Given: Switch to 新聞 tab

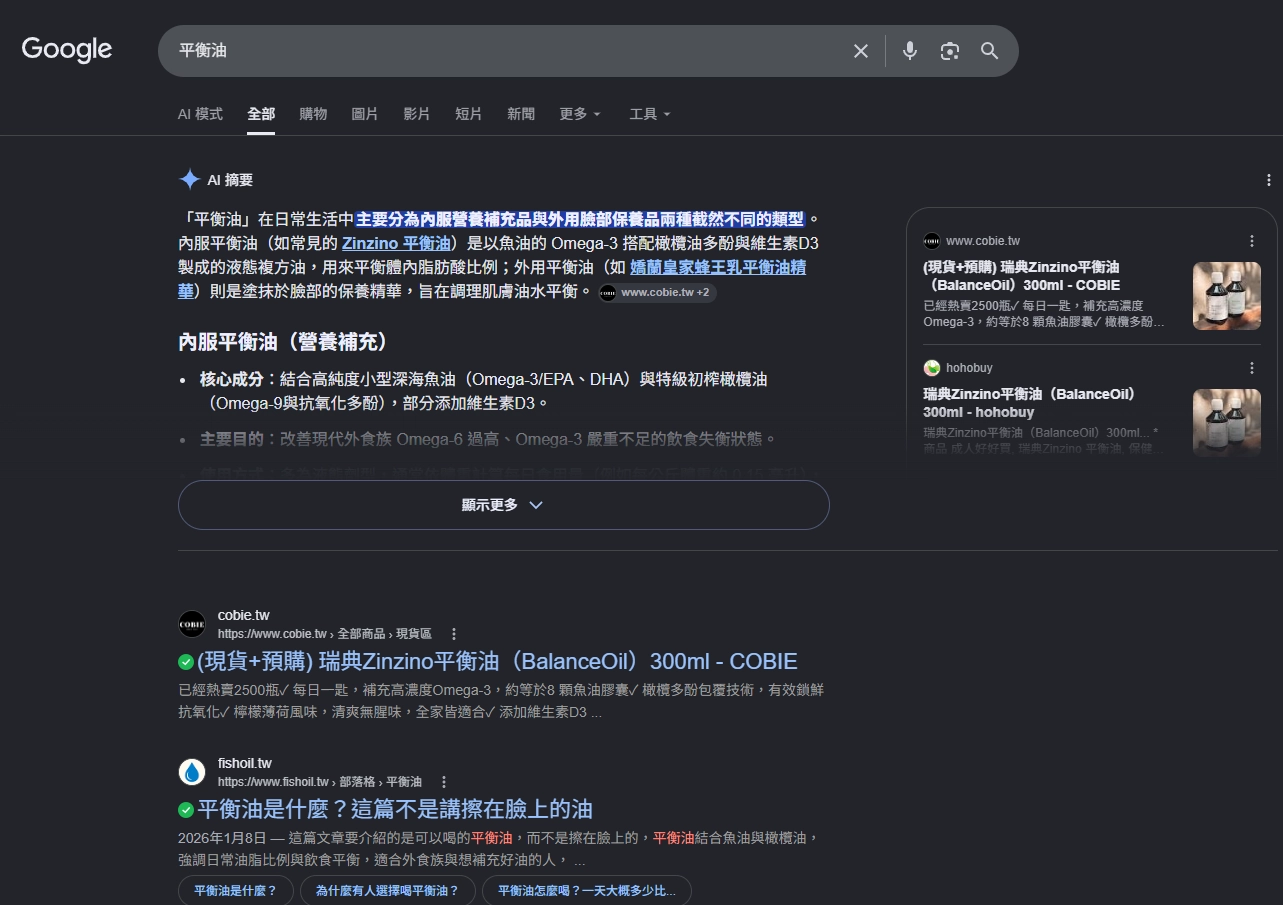Looking at the screenshot, I should (521, 114).
